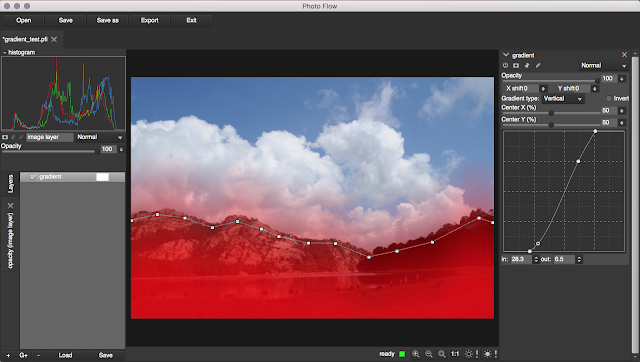The width and height of the screenshot is (640, 362).
Task: Switch to the vertical Layers tab
Action: click(x=11, y=184)
